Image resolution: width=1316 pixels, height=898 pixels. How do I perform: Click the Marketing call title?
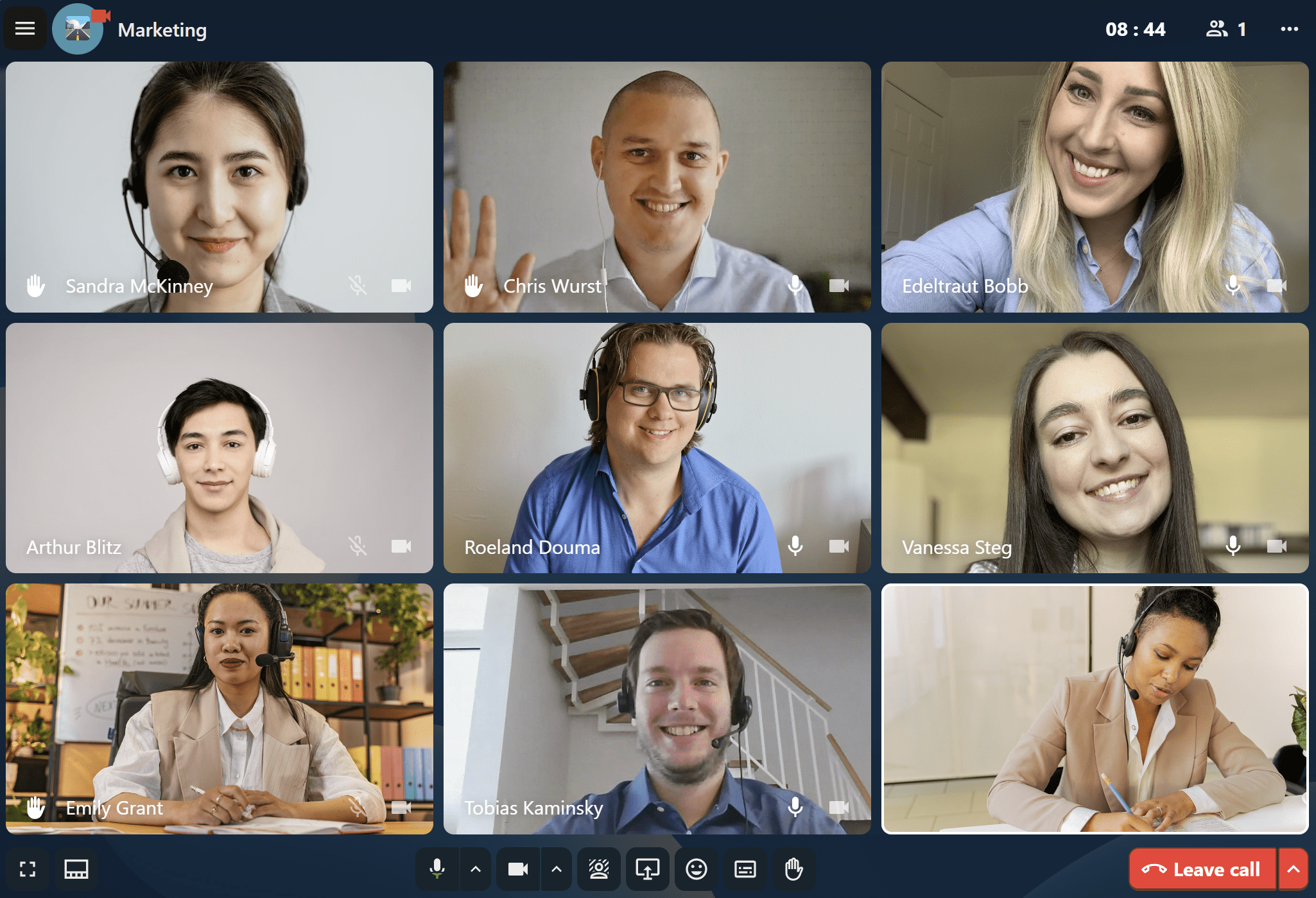click(x=162, y=30)
